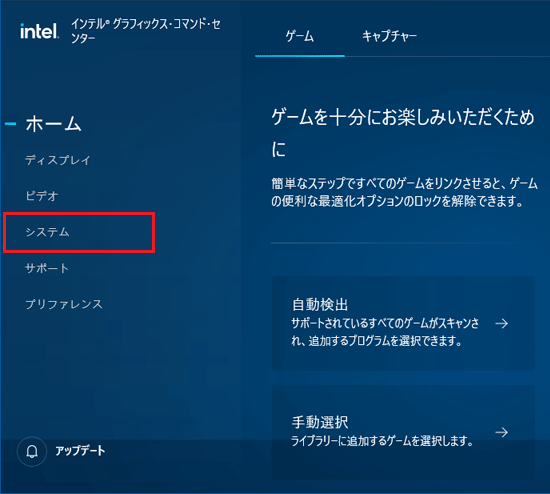Click arrow on 手動選択 card
Screen dimensions: 550x494
click(x=502, y=432)
